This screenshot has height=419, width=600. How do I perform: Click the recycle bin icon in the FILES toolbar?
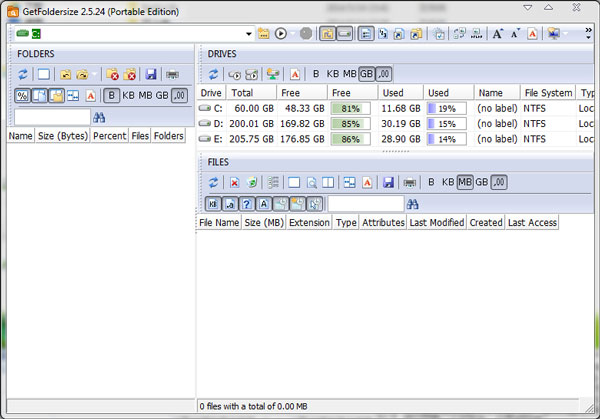coord(252,183)
